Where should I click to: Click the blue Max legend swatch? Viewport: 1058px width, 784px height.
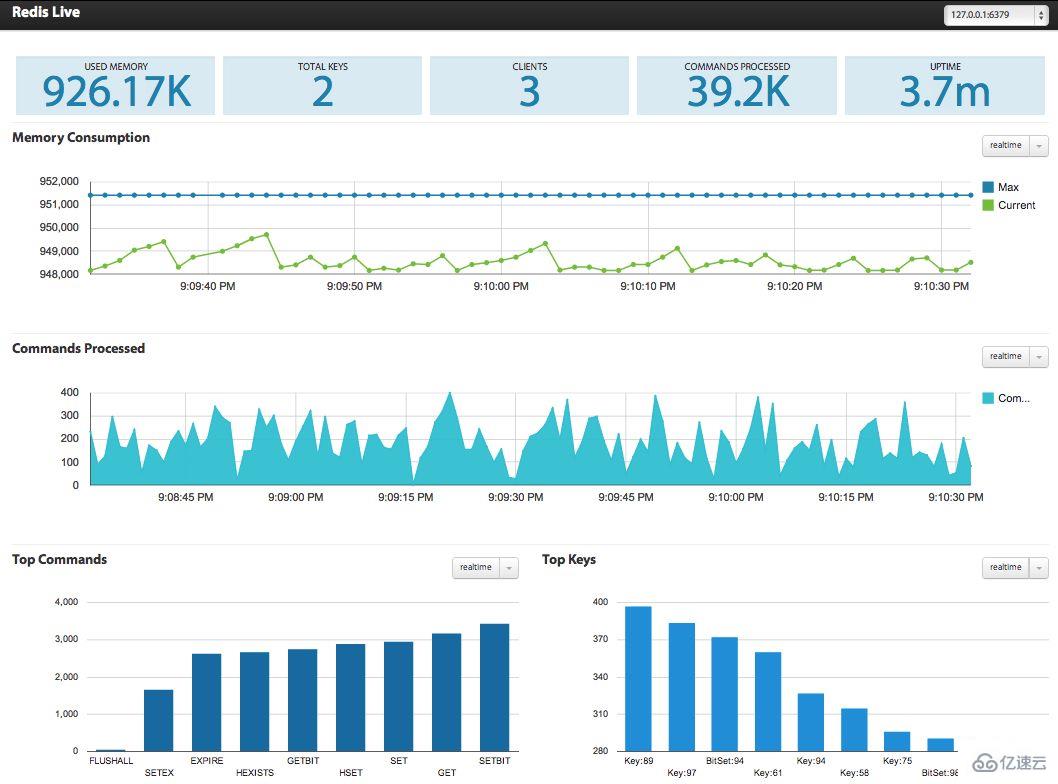coord(988,187)
